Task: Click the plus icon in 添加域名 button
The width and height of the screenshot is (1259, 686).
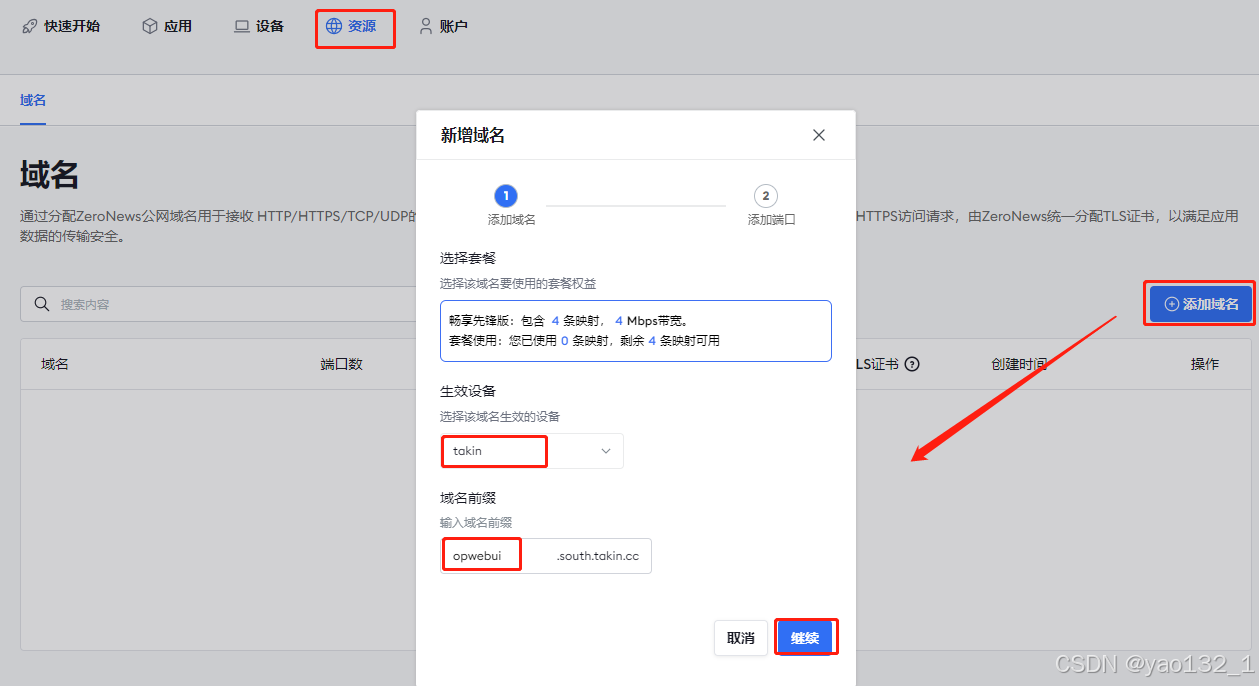Action: pyautogui.click(x=1172, y=304)
